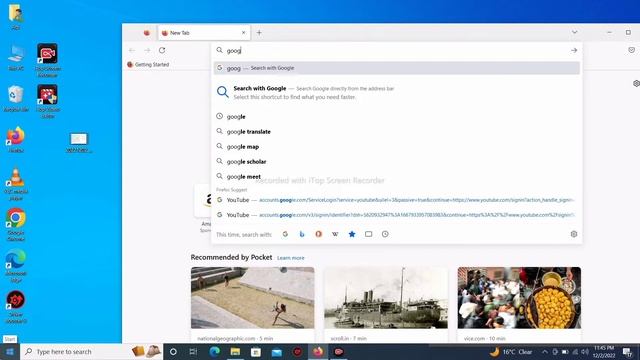Viewport: 640px width, 360px height.
Task: Search bookmarks with star icon
Action: point(352,234)
